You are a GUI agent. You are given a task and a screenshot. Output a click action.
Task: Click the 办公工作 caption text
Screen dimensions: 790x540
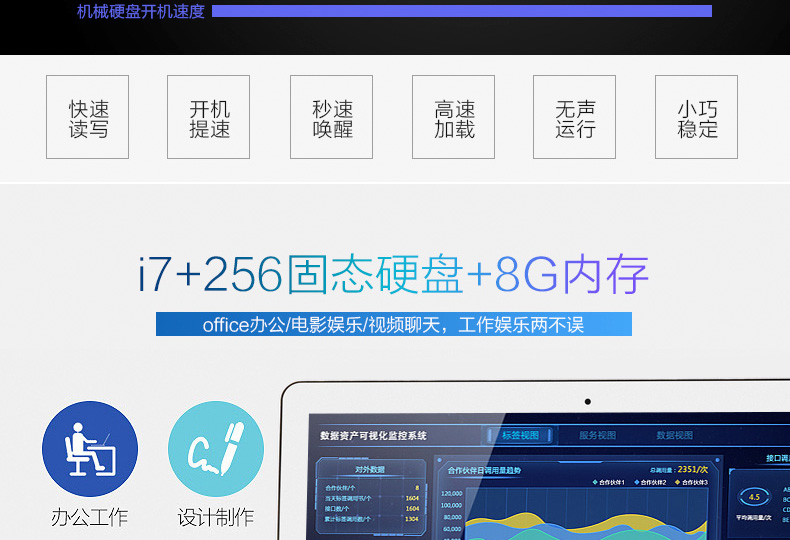tap(90, 517)
